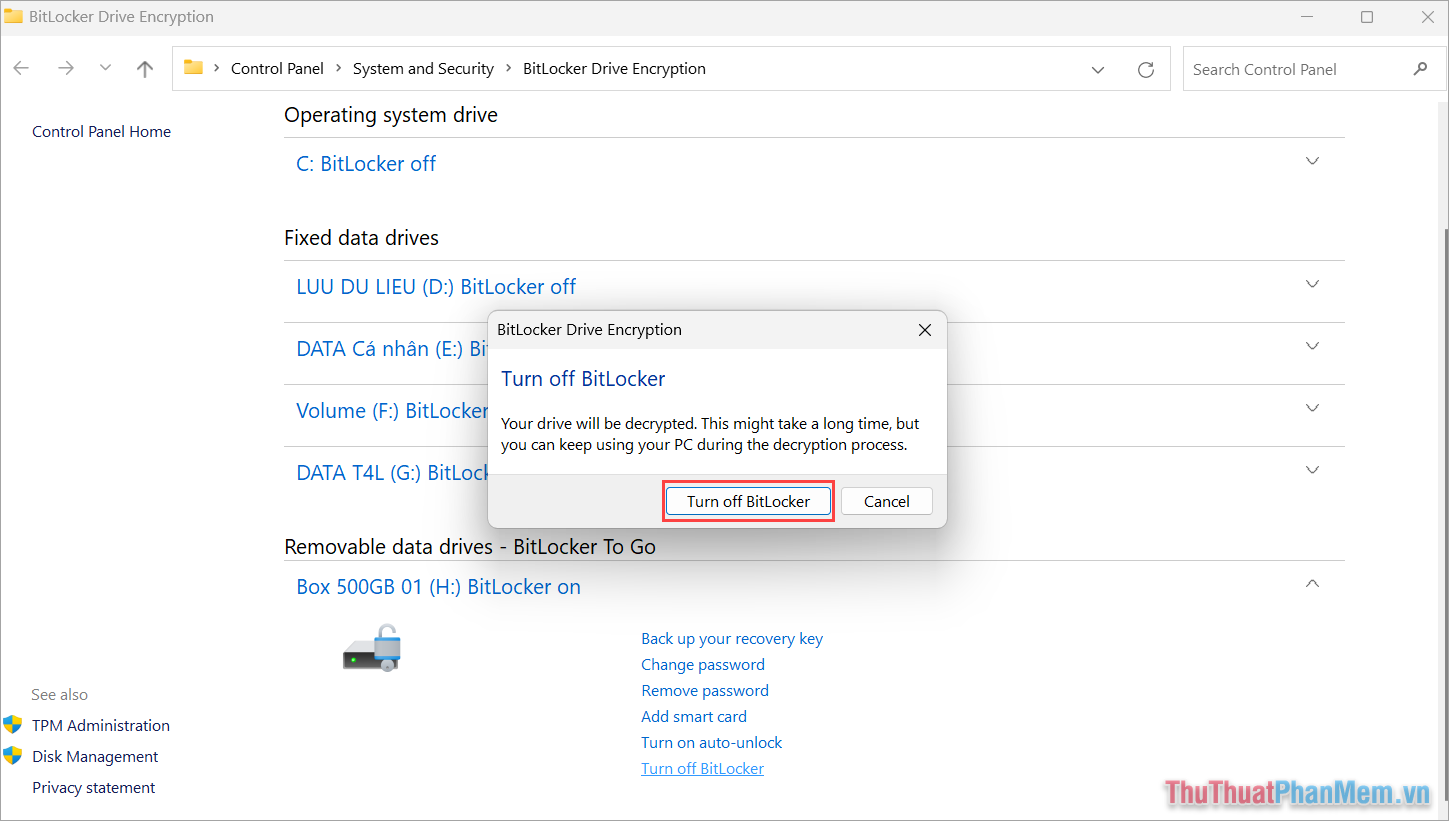Confirm with the Turn off BitLocker button
Image resolution: width=1449 pixels, height=821 pixels.
(748, 500)
